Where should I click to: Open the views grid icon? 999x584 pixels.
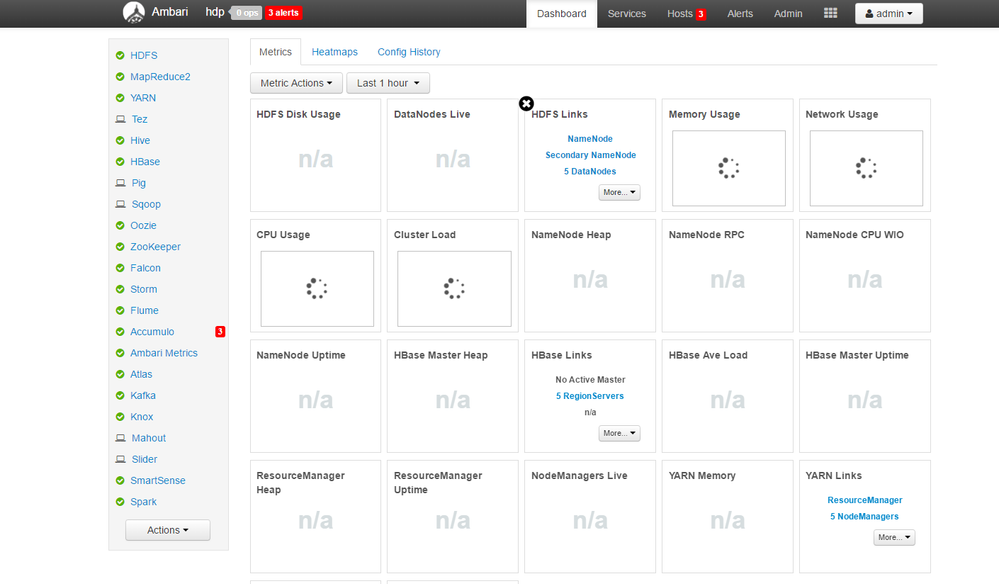[x=830, y=13]
